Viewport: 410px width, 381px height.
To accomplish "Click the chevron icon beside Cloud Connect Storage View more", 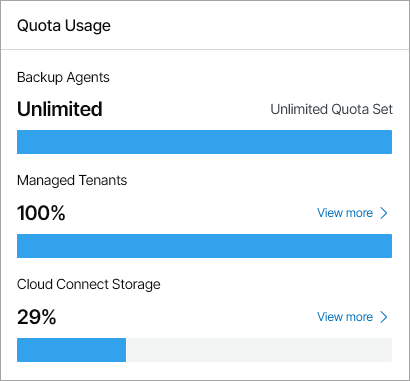I will click(384, 317).
